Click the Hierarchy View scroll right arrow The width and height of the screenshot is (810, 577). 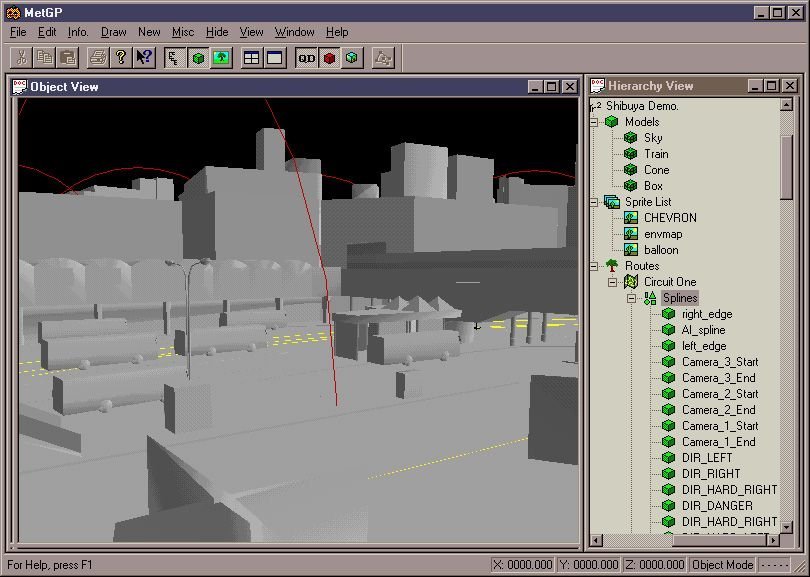pyautogui.click(x=773, y=540)
